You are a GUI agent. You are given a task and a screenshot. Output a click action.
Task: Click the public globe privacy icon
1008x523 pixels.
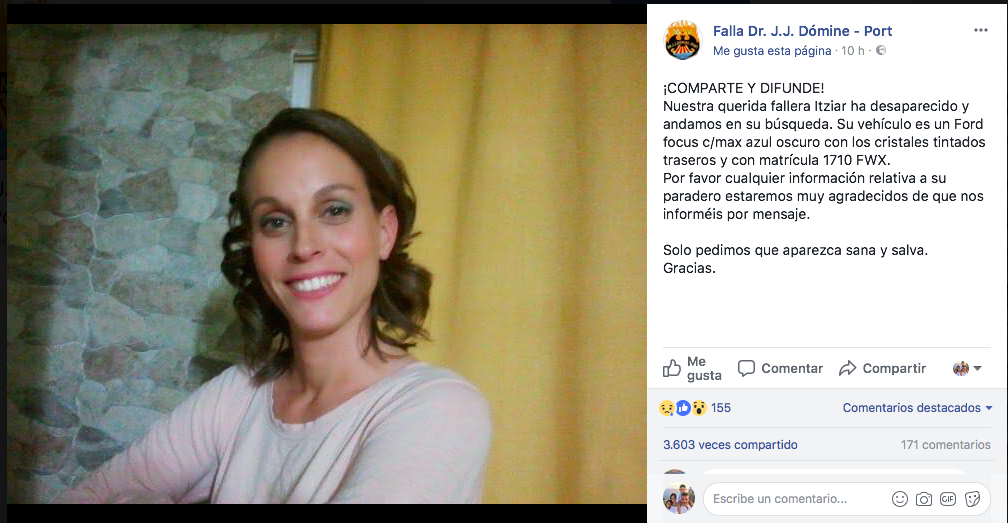pos(881,50)
